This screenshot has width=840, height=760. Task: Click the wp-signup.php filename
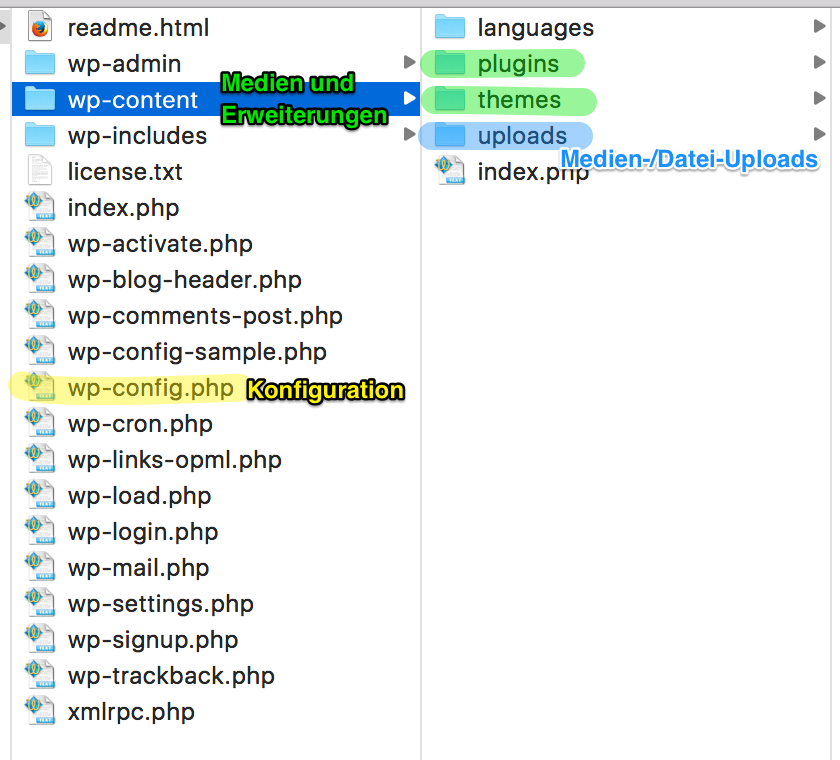pos(152,639)
